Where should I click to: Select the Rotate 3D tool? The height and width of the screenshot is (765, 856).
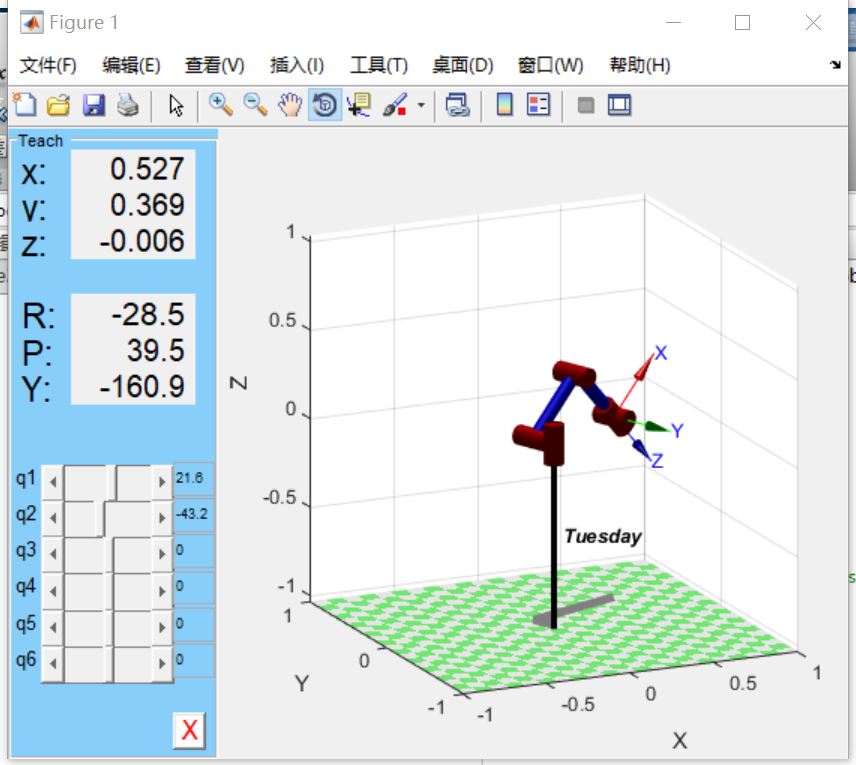click(x=323, y=104)
